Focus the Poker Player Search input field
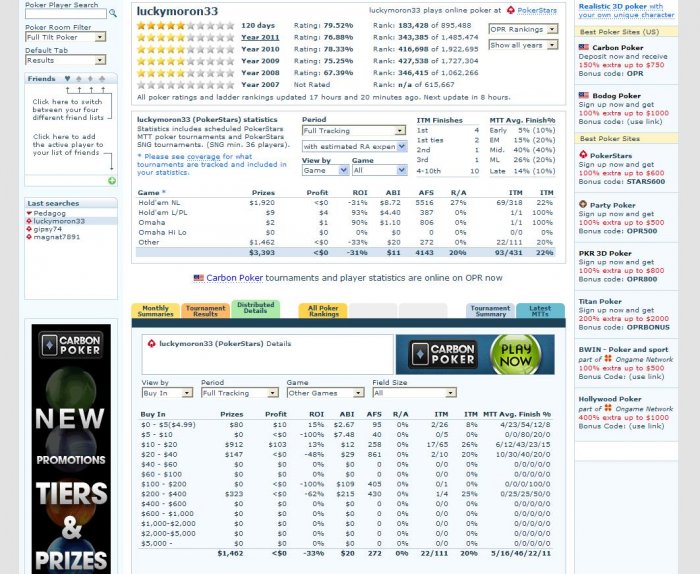This screenshot has height=574, width=700. point(66,14)
